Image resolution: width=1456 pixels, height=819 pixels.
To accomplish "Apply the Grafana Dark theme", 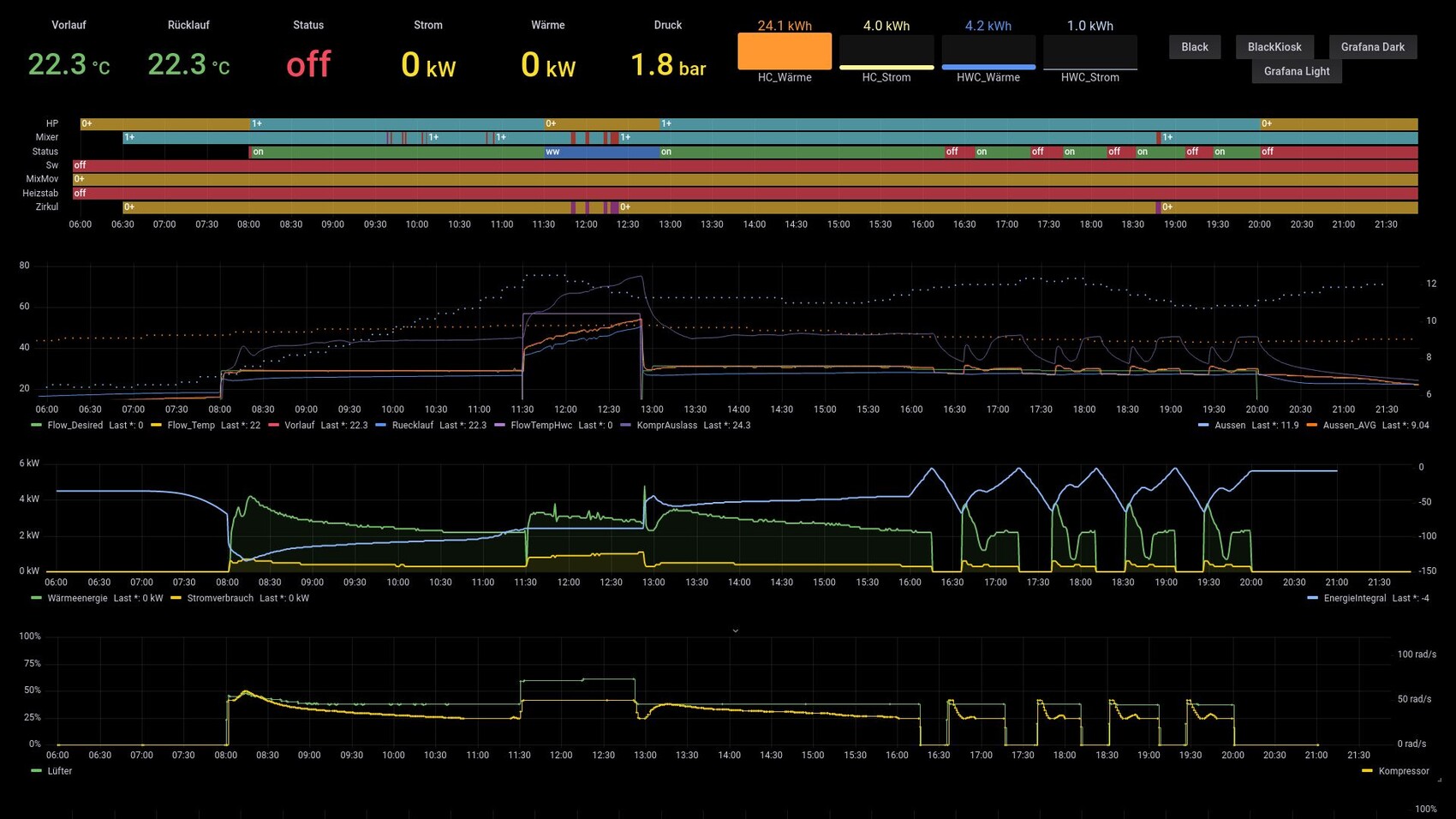I will tap(1372, 47).
